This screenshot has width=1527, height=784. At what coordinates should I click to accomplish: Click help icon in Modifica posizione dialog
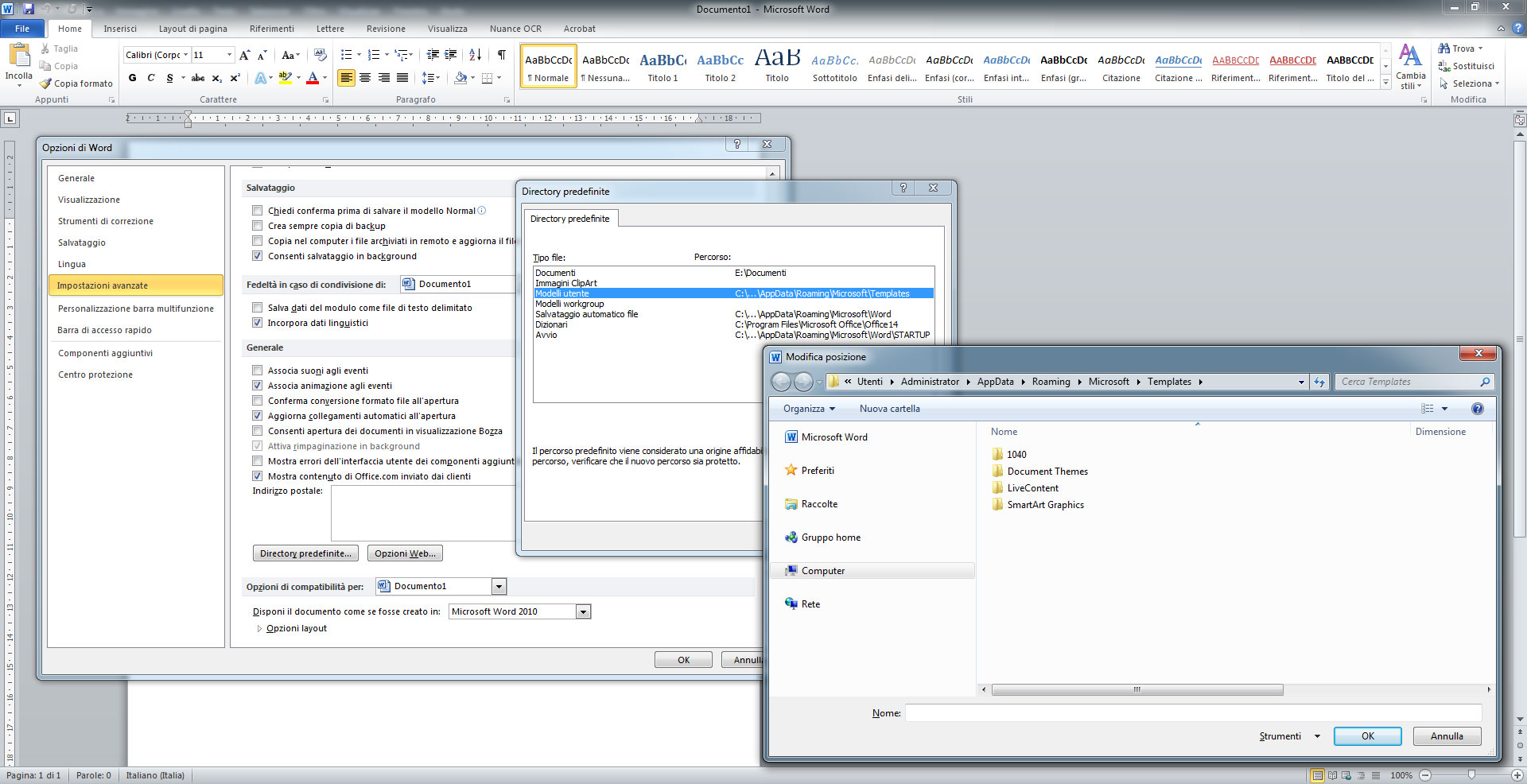pos(1477,409)
